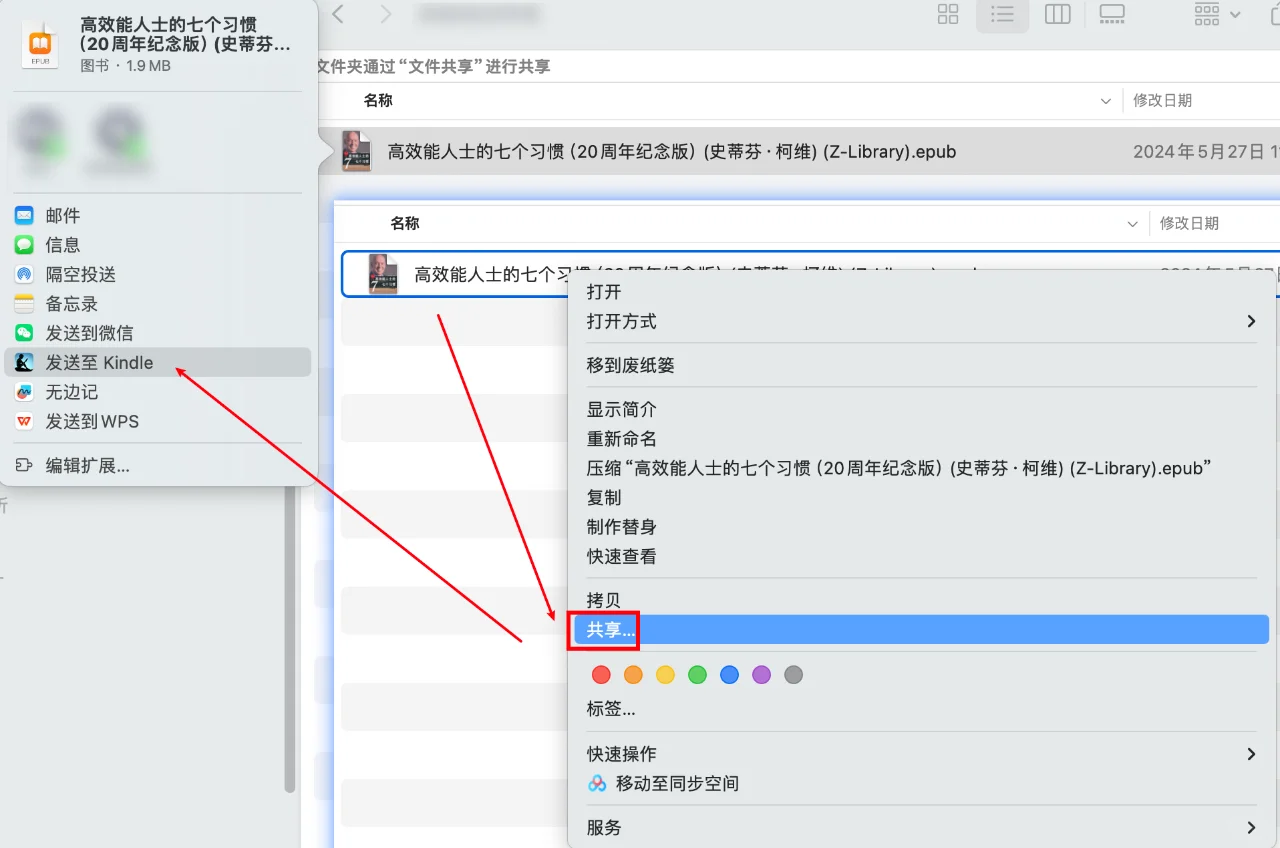Click the 名称 column header in front window
The height and width of the screenshot is (848, 1280).
coord(405,223)
